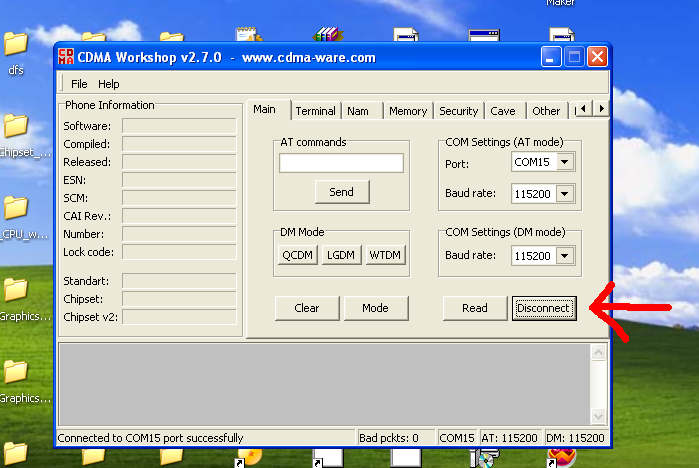Switch to the Terminal tab

tap(316, 111)
